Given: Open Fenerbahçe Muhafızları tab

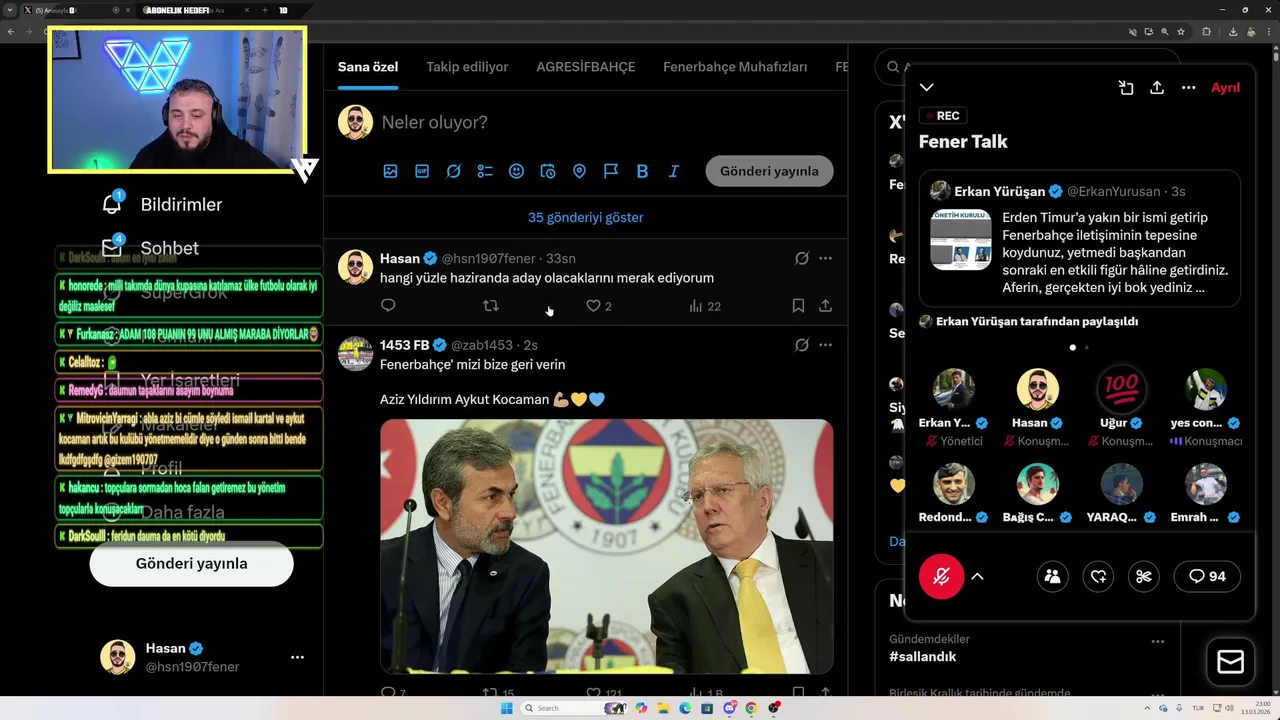Looking at the screenshot, I should point(735,67).
